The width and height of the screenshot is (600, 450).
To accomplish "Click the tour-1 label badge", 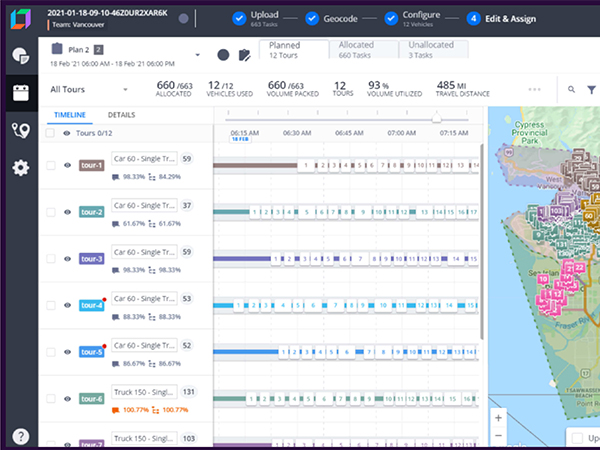I will click(91, 165).
